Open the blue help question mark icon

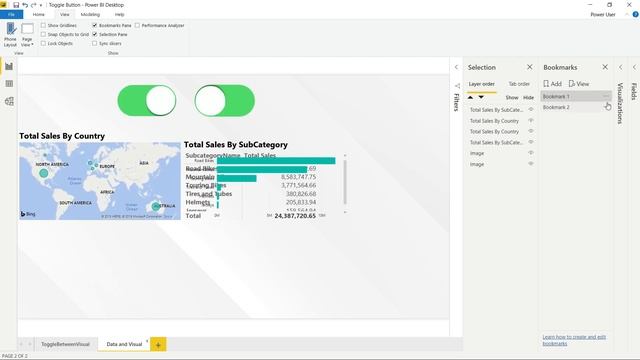(x=636, y=14)
